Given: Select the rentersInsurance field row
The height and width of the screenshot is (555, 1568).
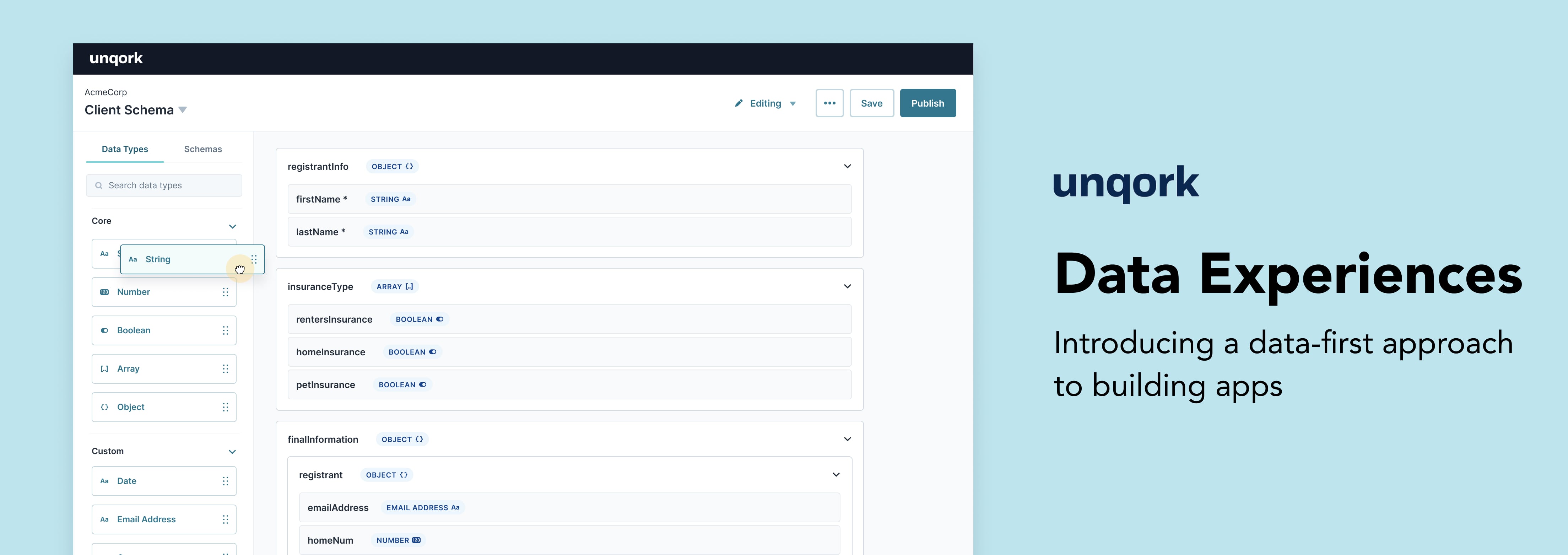Looking at the screenshot, I should (569, 319).
